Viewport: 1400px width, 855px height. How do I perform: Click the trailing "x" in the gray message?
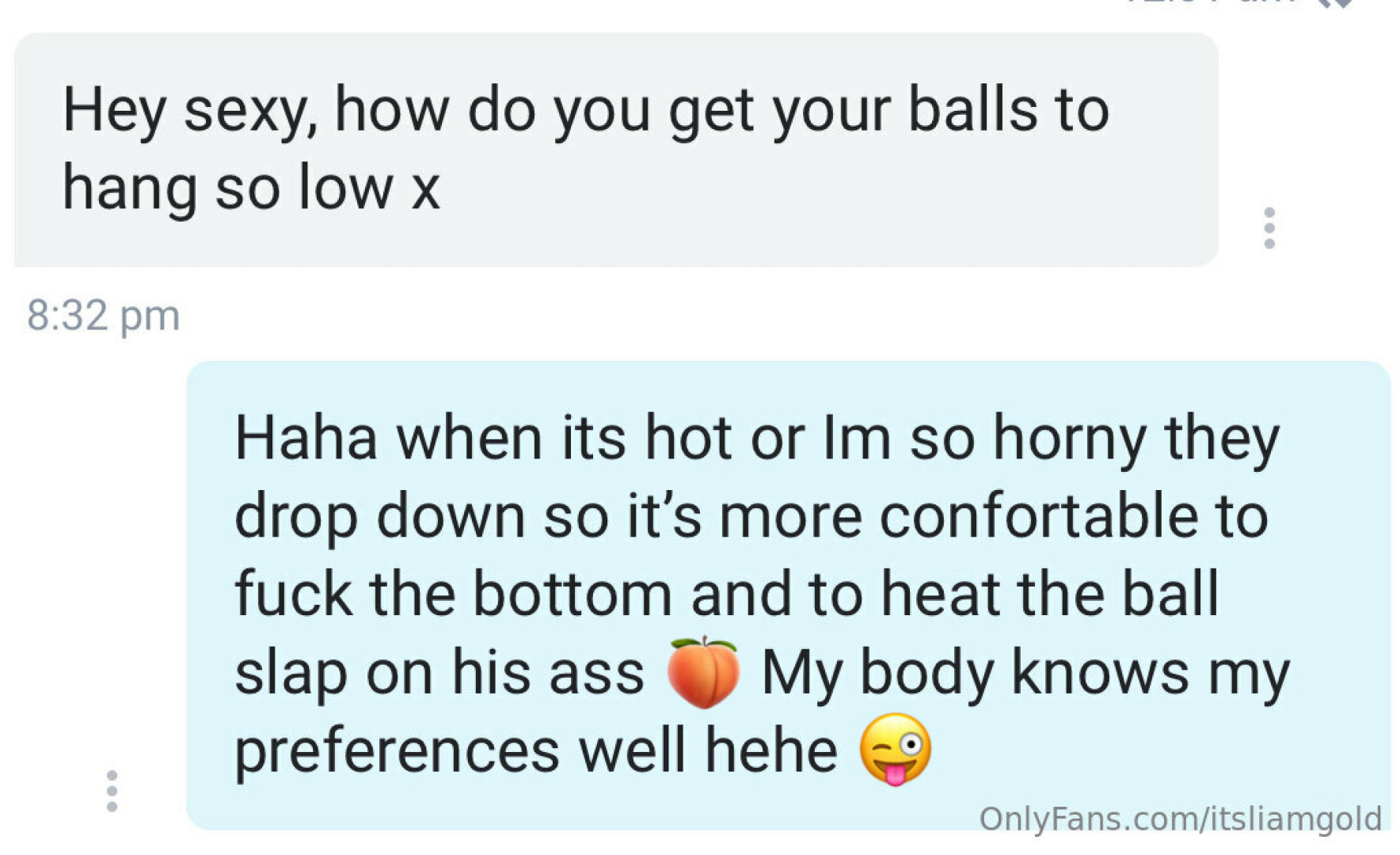(425, 192)
